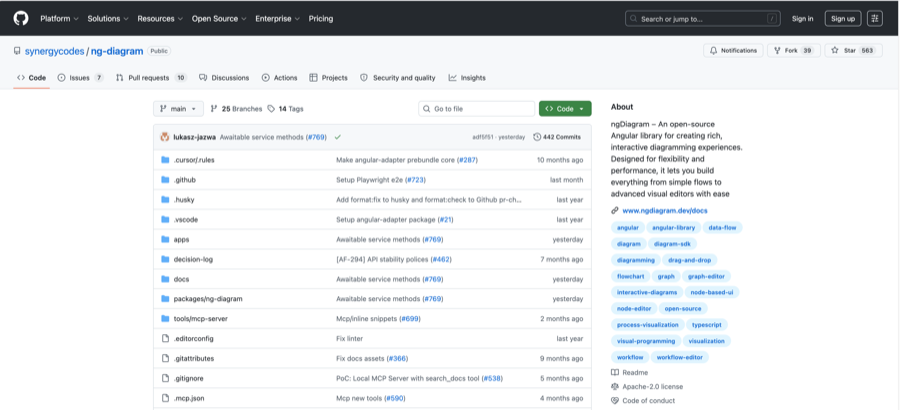
Task: Click the lukasz-jazwa avatar image
Action: pos(165,137)
